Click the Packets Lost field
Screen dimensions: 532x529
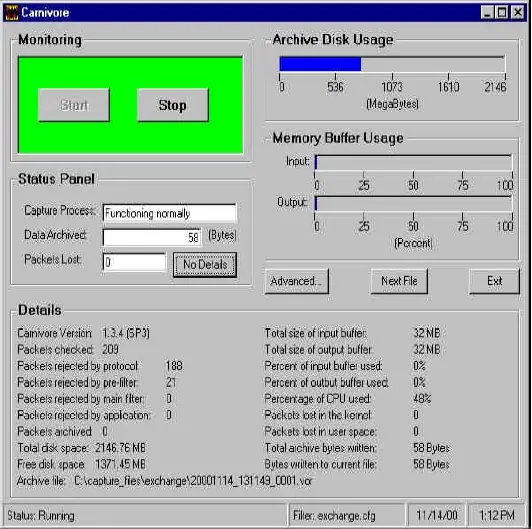pyautogui.click(x=134, y=262)
